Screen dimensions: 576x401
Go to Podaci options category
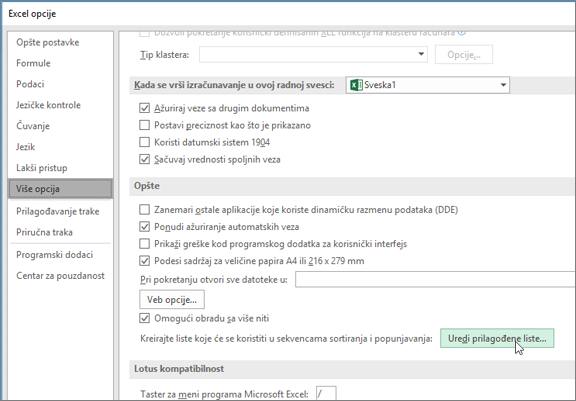tap(30, 84)
